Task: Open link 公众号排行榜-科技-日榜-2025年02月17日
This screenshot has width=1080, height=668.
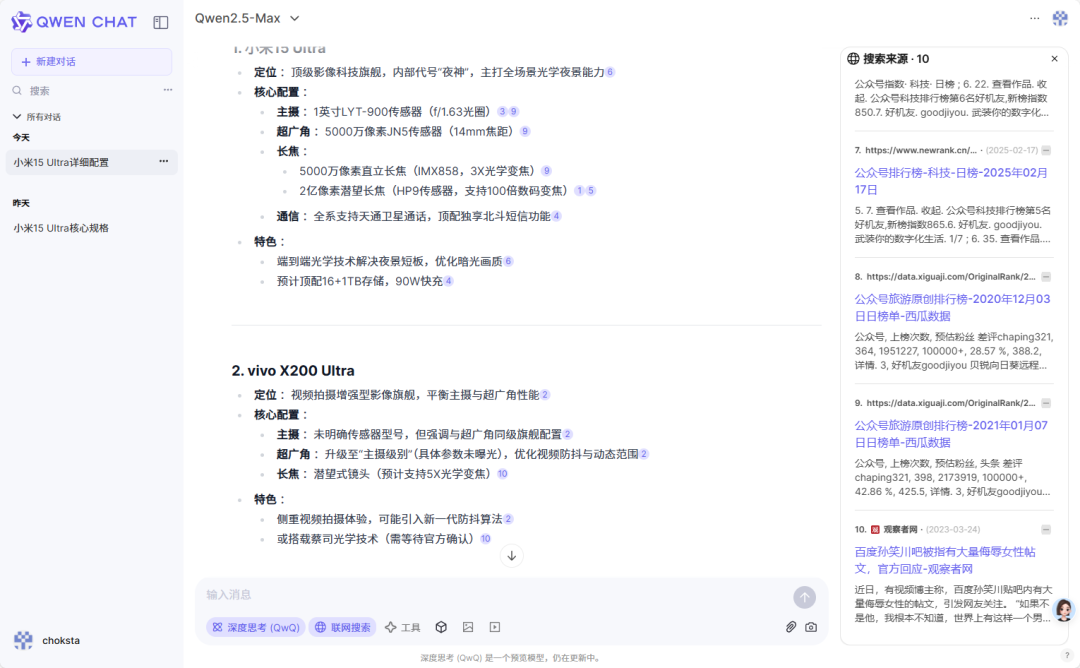Action: click(x=951, y=181)
